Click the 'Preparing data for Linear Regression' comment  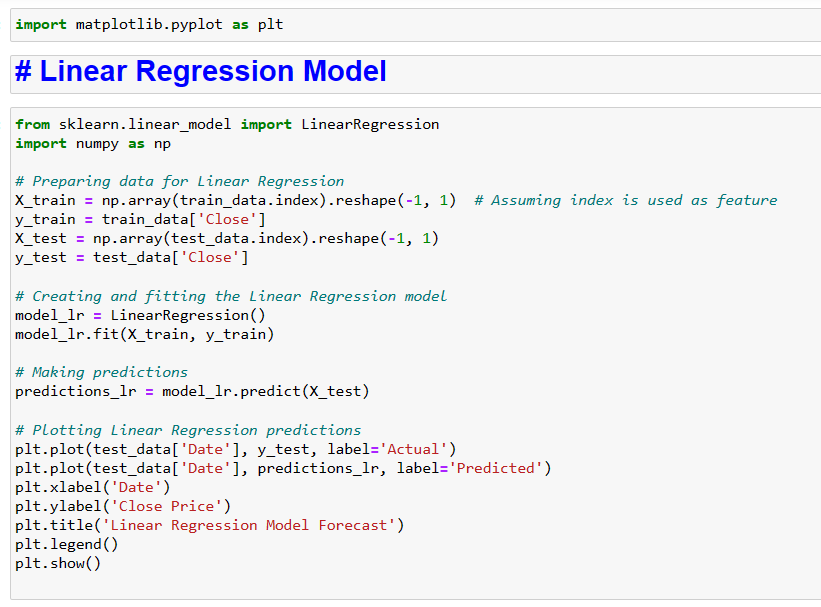pos(180,181)
